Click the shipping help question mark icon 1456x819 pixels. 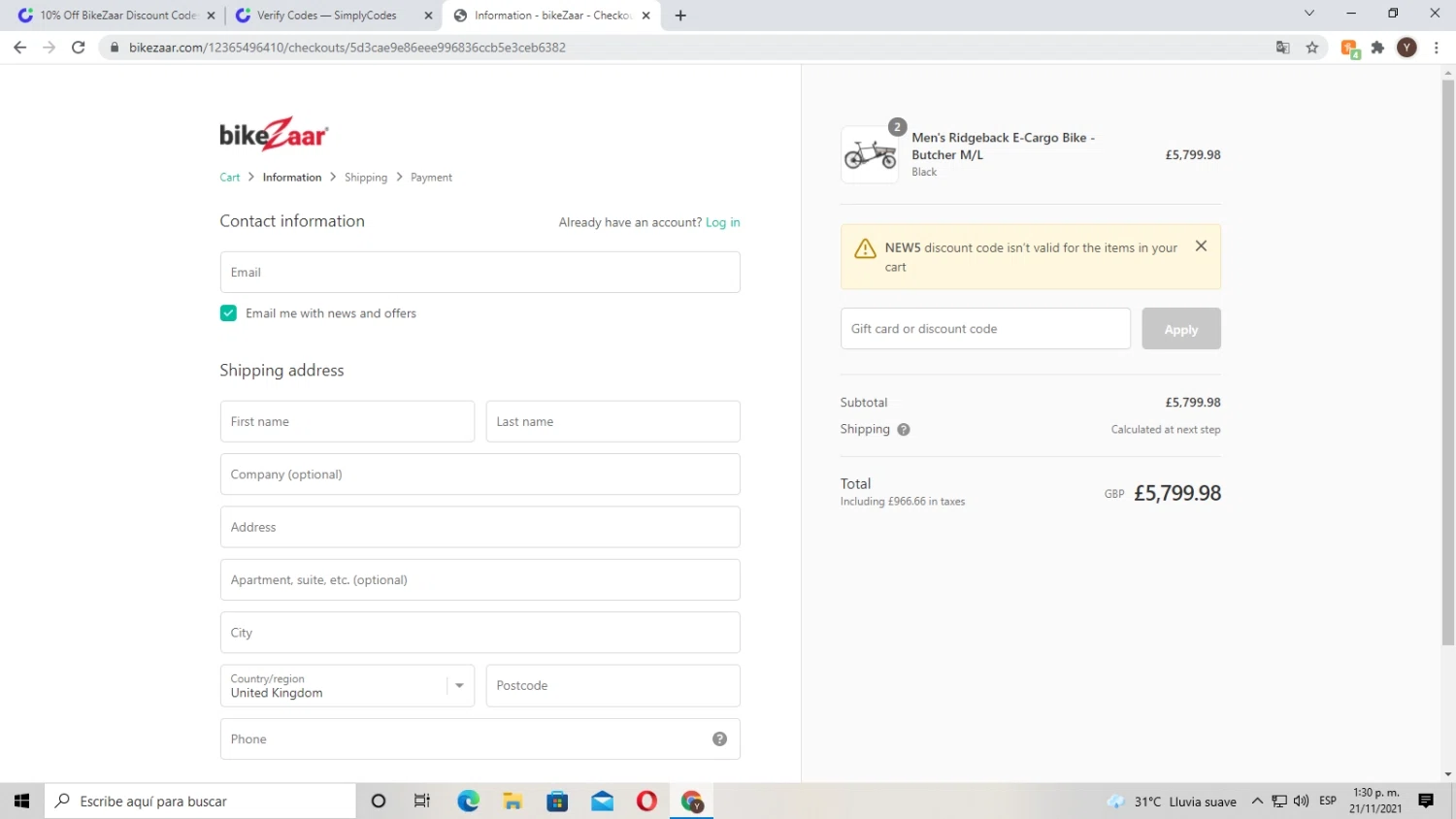click(x=904, y=430)
